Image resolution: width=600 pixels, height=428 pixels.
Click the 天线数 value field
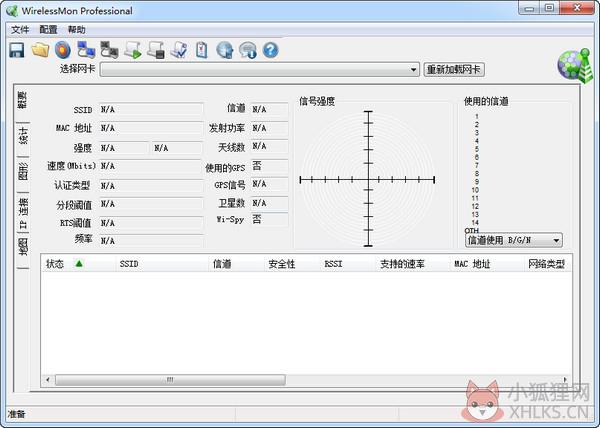[269, 146]
